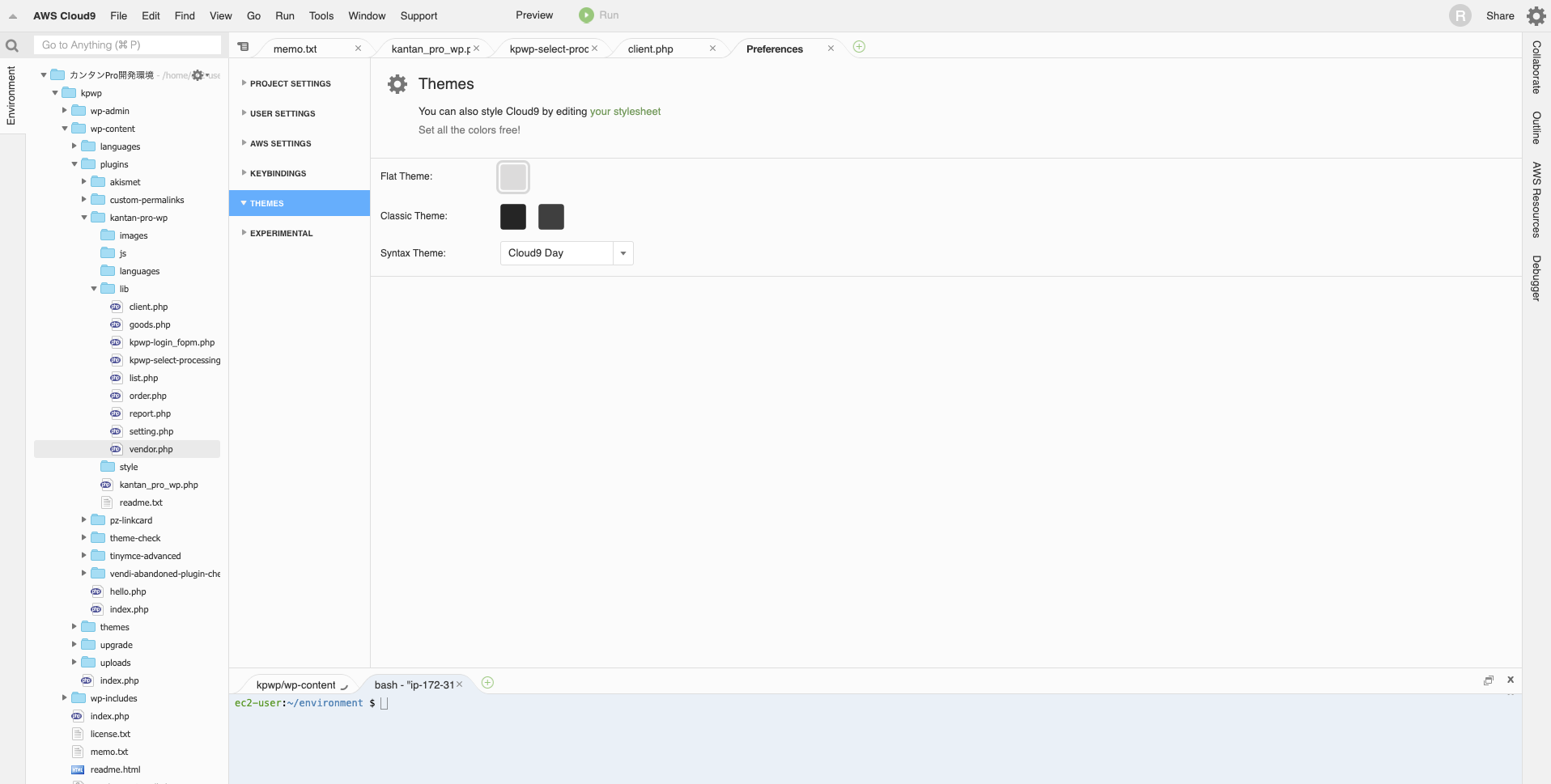Select the black Classic Theme swatch
The image size is (1551, 784).
(513, 217)
